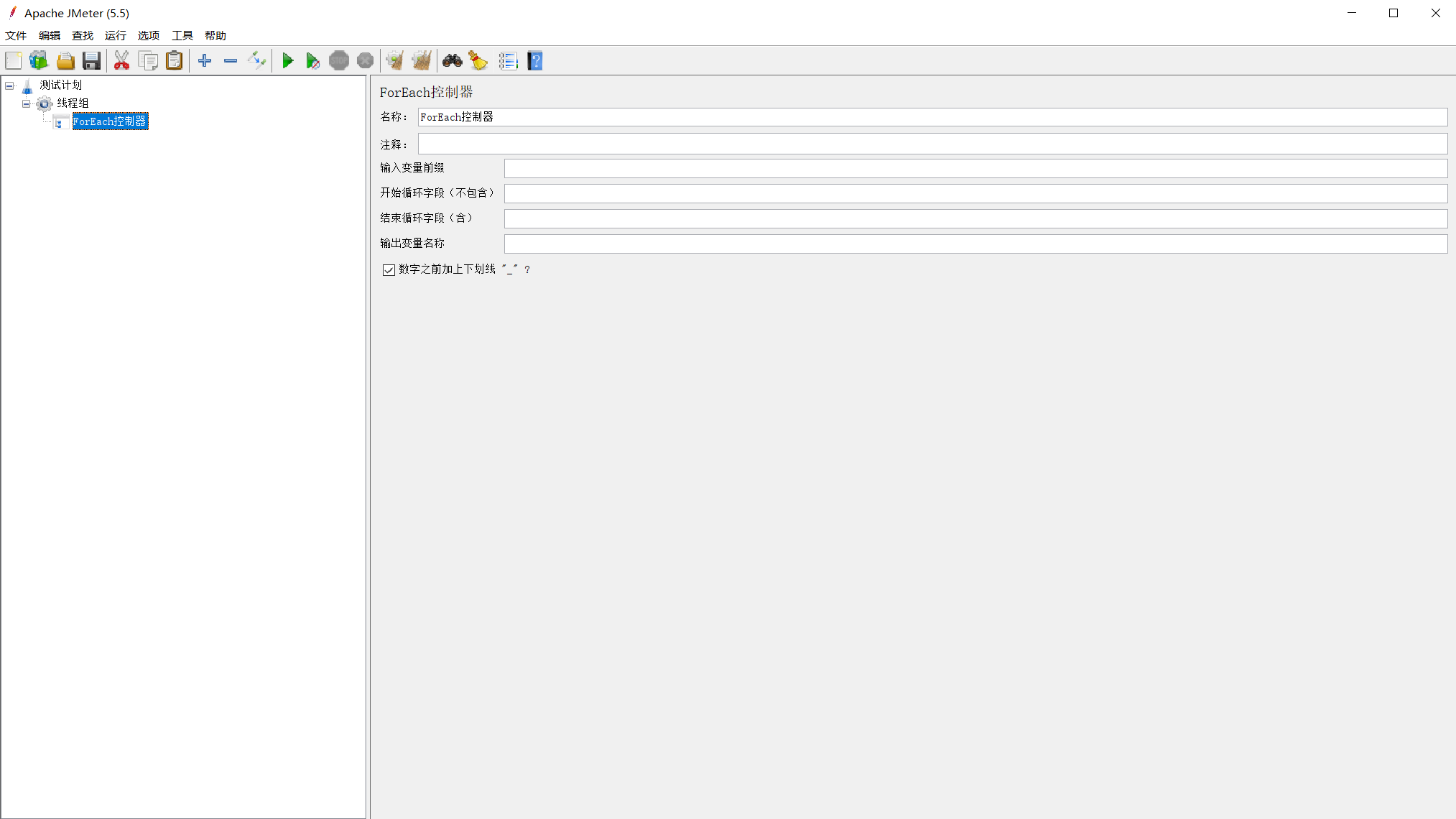The image size is (1456, 819).
Task: Minimize the JMeter window
Action: [1352, 13]
